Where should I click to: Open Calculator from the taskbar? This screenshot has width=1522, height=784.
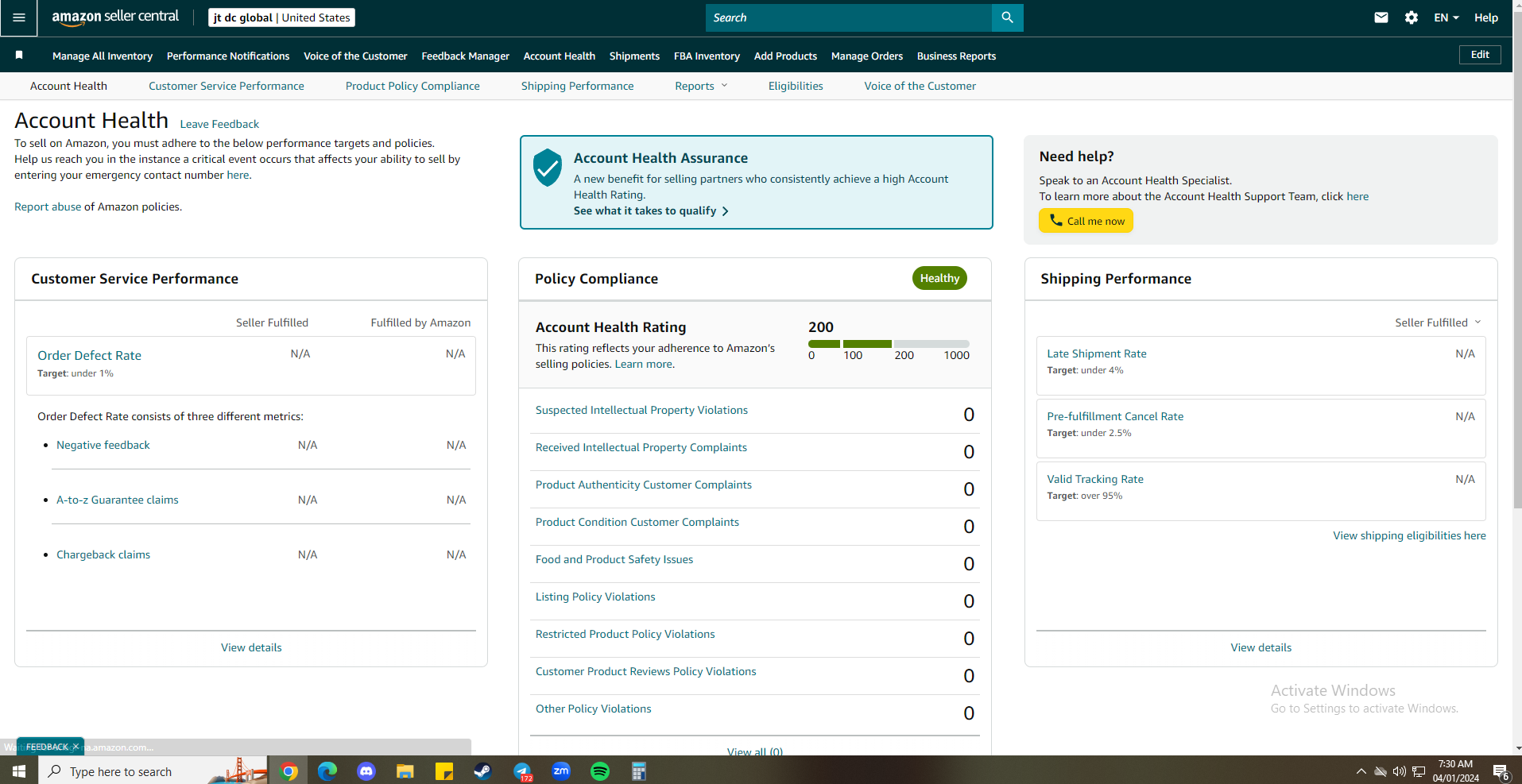[638, 771]
